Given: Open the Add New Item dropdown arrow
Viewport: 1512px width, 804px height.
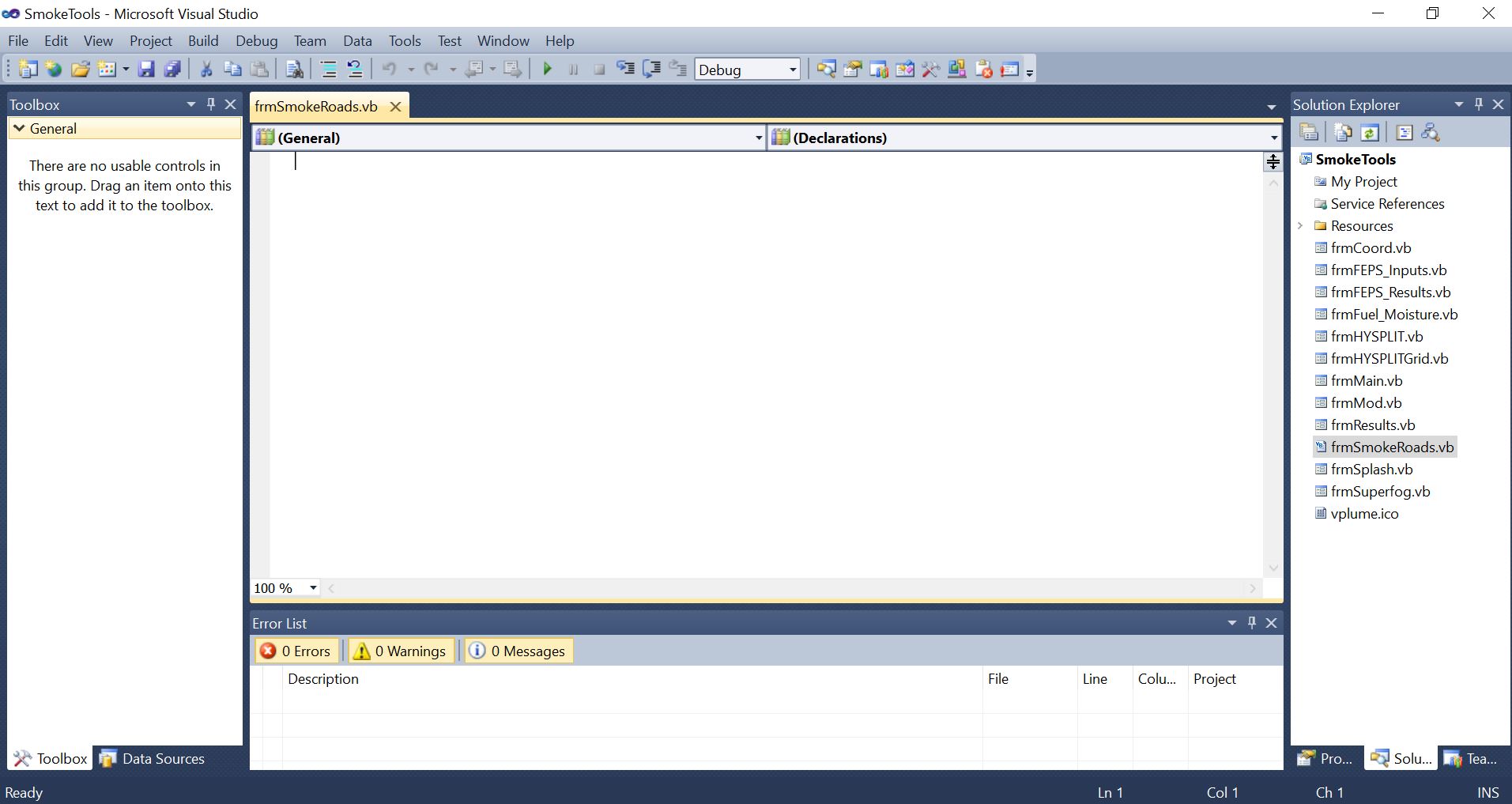Looking at the screenshot, I should pos(125,70).
